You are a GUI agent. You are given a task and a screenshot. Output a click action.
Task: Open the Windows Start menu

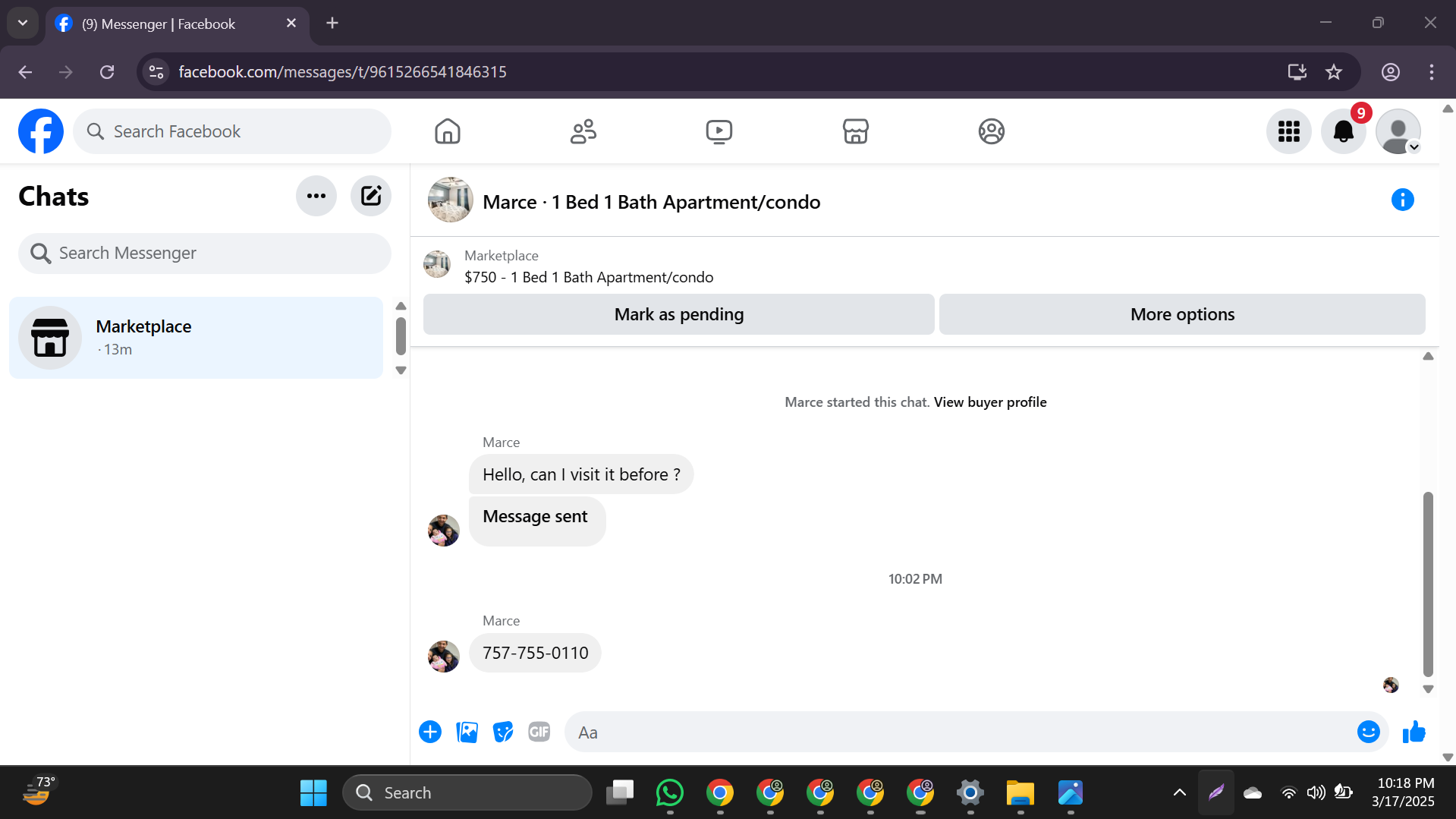(x=313, y=792)
